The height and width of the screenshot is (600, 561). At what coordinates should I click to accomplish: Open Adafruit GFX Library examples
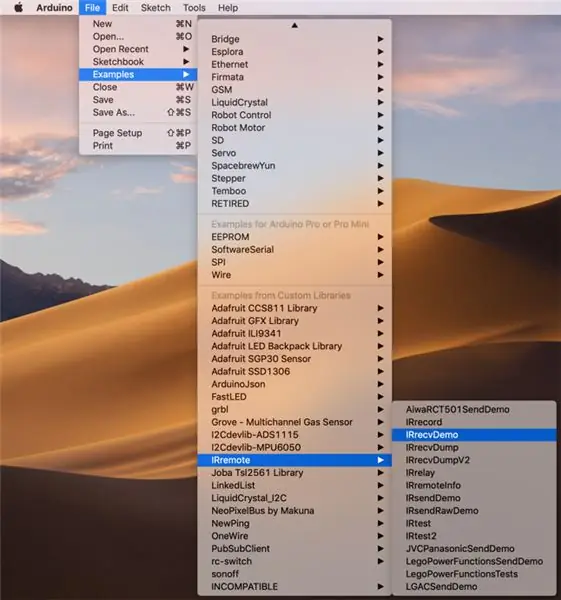coord(294,321)
